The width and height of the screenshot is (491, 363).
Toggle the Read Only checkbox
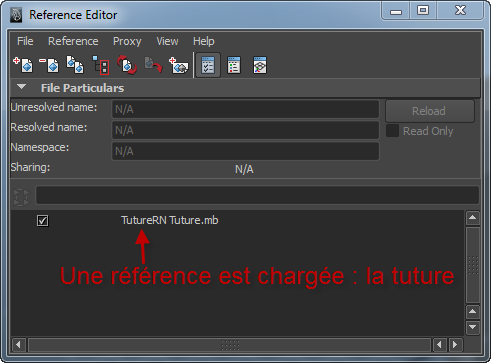[x=392, y=131]
